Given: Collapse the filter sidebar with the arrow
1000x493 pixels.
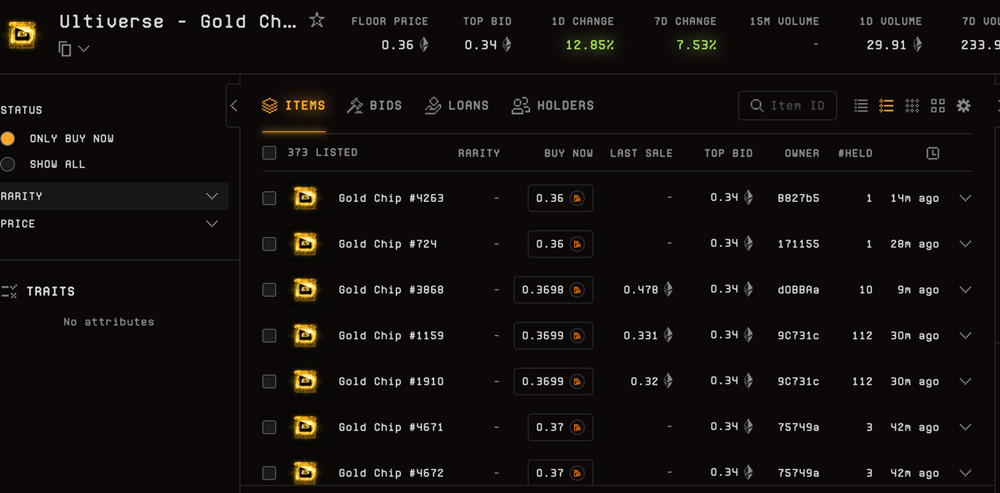Looking at the screenshot, I should pos(233,105).
